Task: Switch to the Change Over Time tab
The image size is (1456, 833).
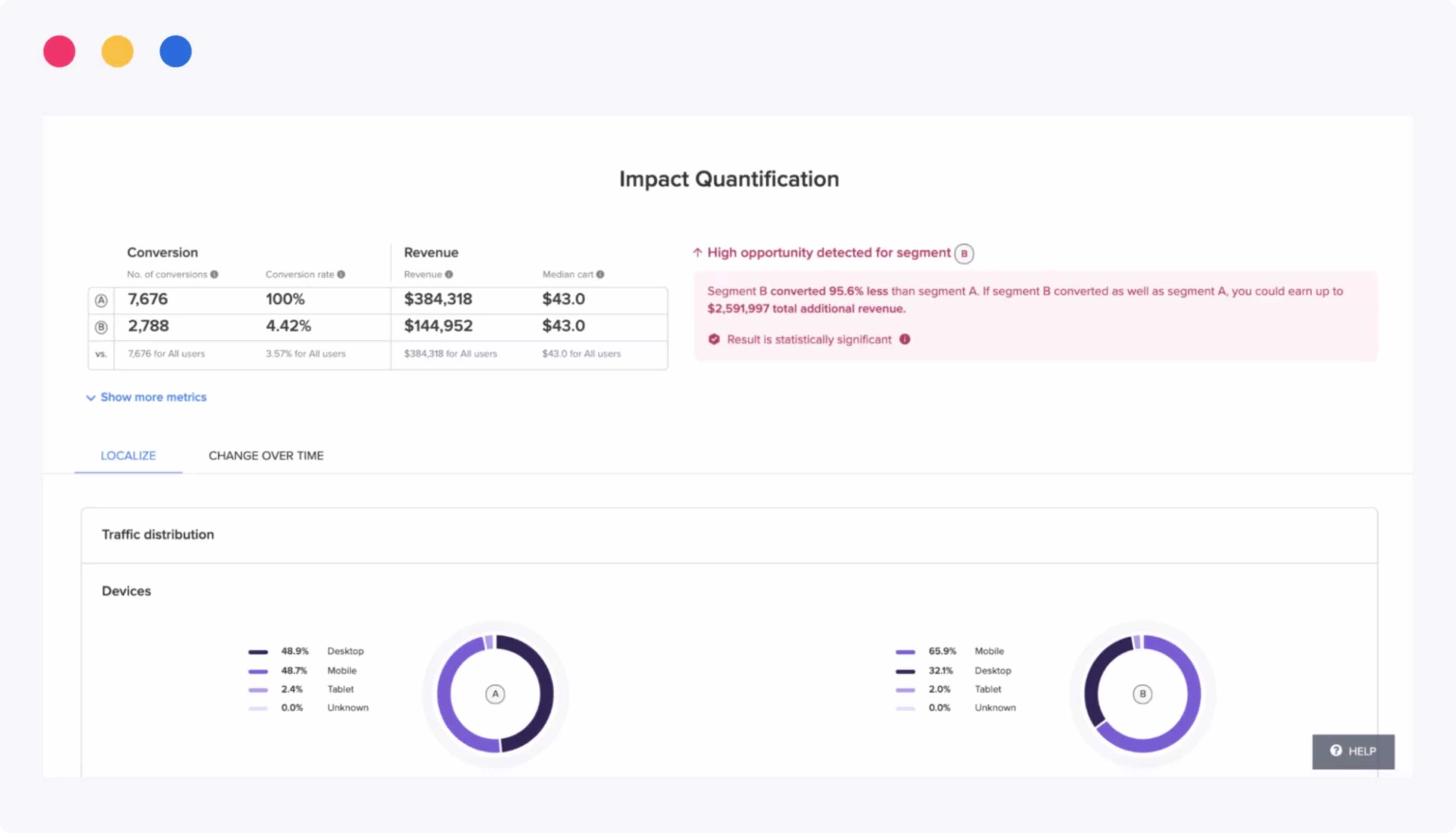Action: 265,456
